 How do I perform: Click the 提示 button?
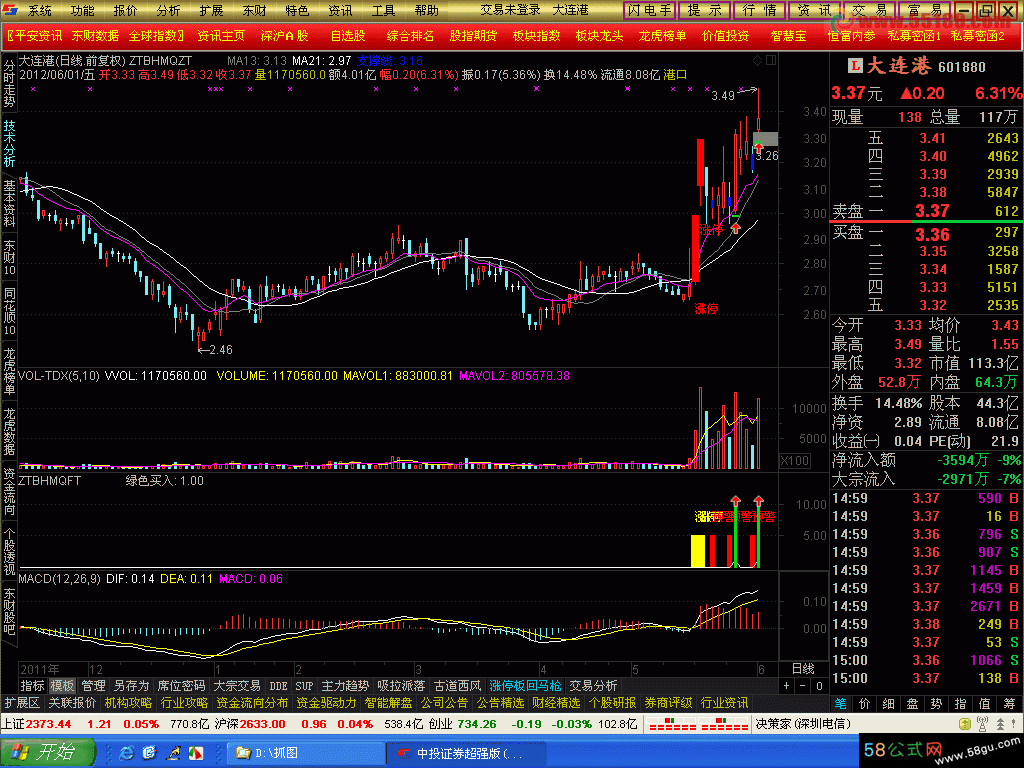click(705, 10)
